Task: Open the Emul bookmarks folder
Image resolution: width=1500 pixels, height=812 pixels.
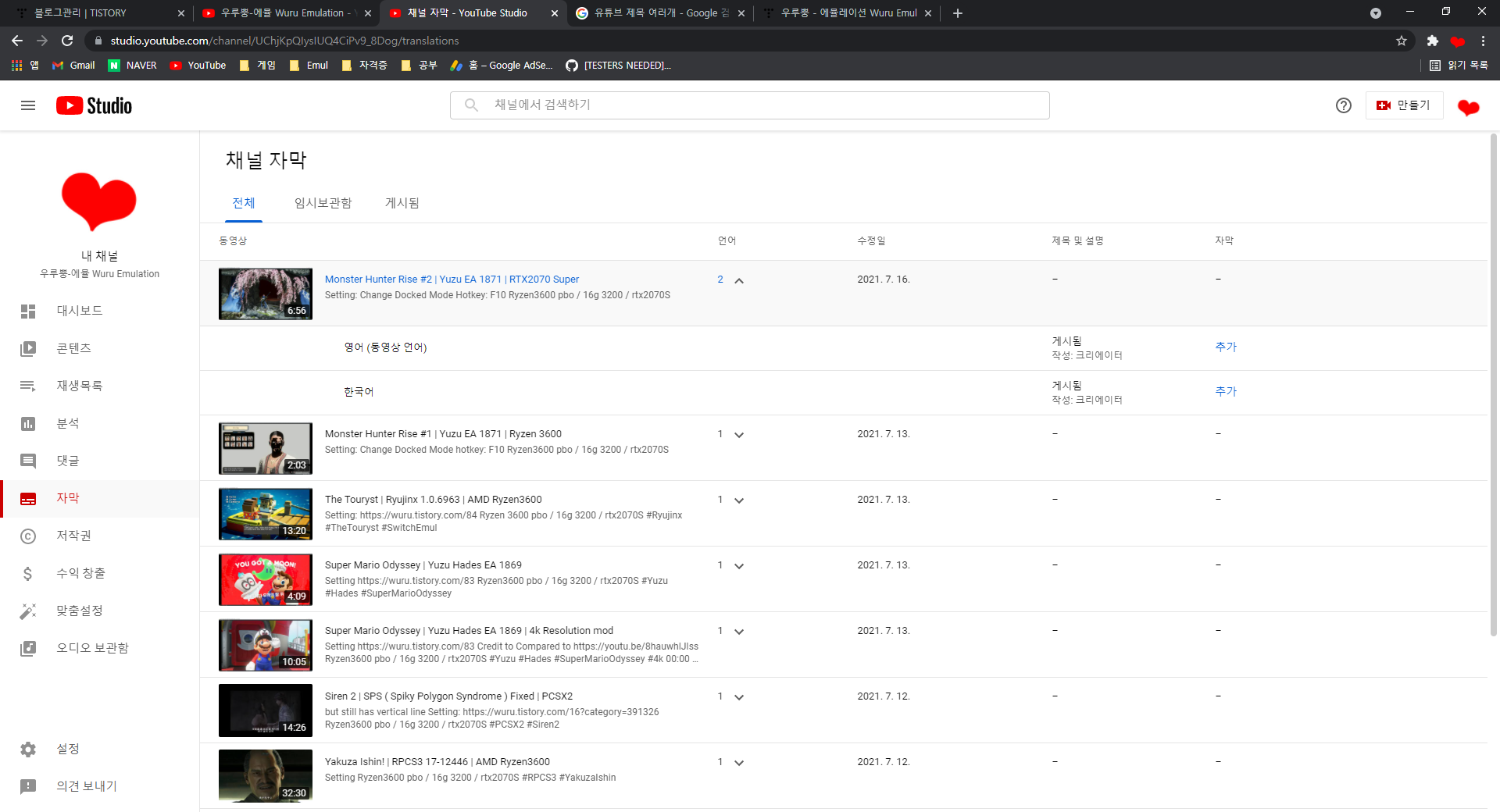Action: 309,66
